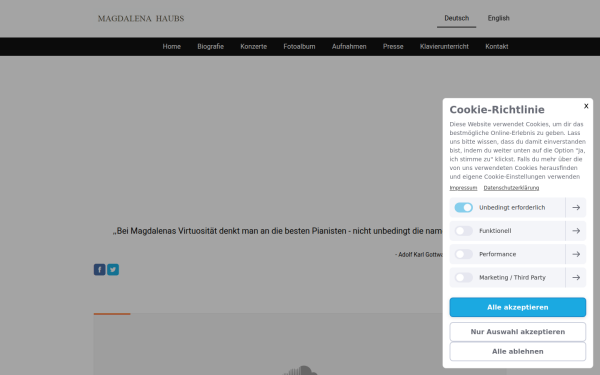Viewport: 600px width, 375px height.
Task: Enable the Funktionell cookies switch
Action: (464, 231)
